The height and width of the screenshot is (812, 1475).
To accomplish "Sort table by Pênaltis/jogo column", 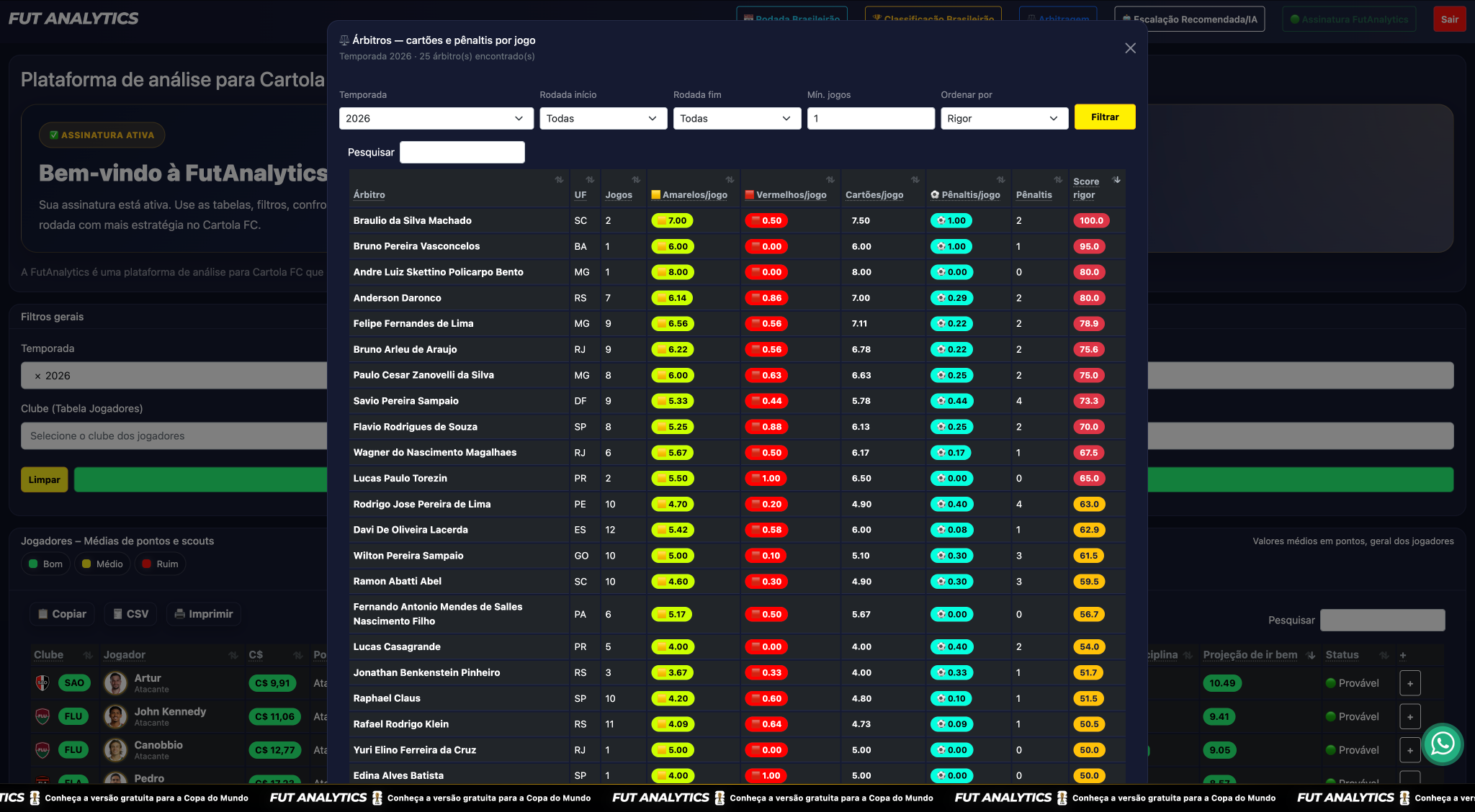I will click(x=968, y=189).
